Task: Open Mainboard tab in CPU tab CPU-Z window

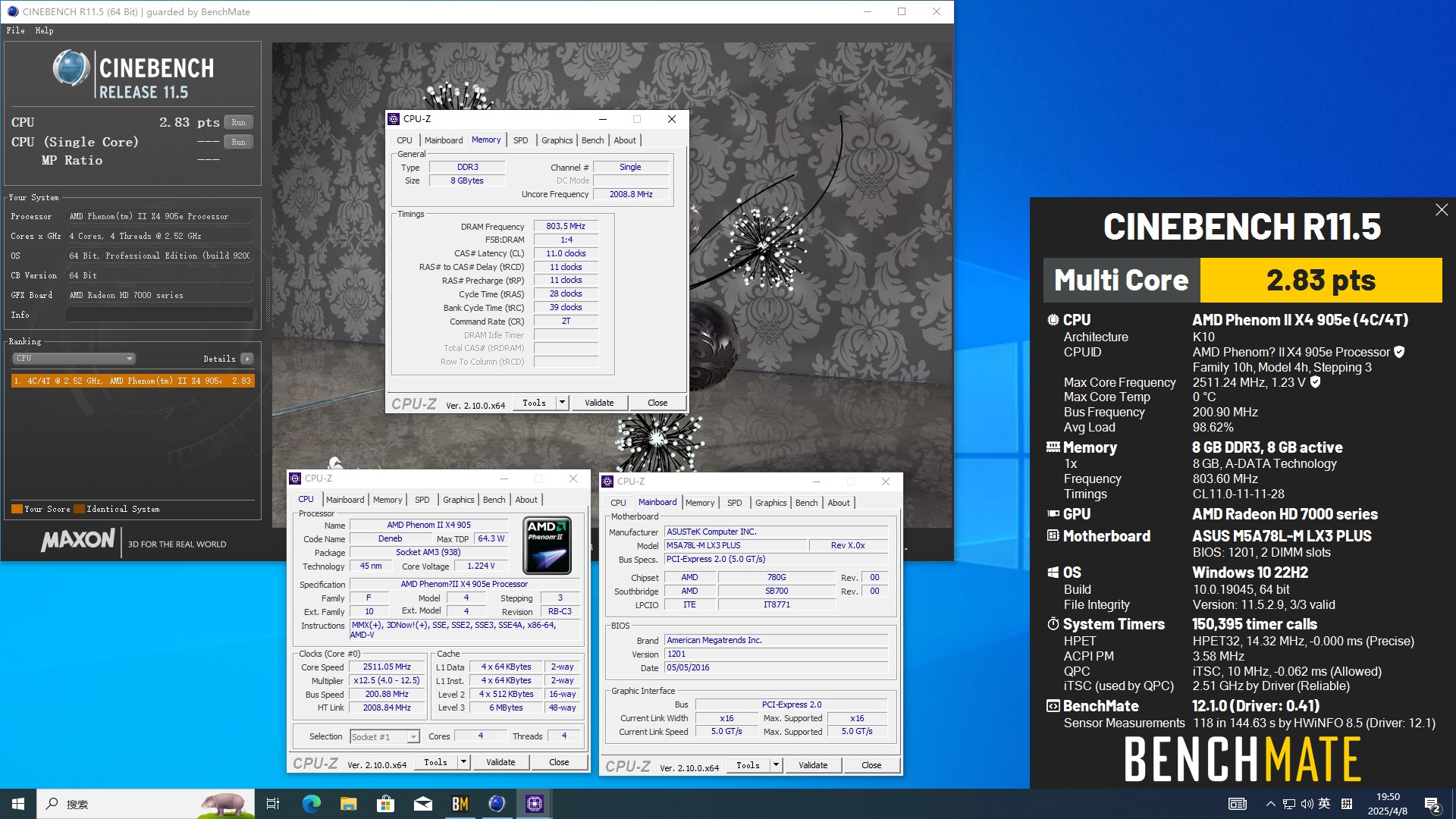Action: coord(344,500)
